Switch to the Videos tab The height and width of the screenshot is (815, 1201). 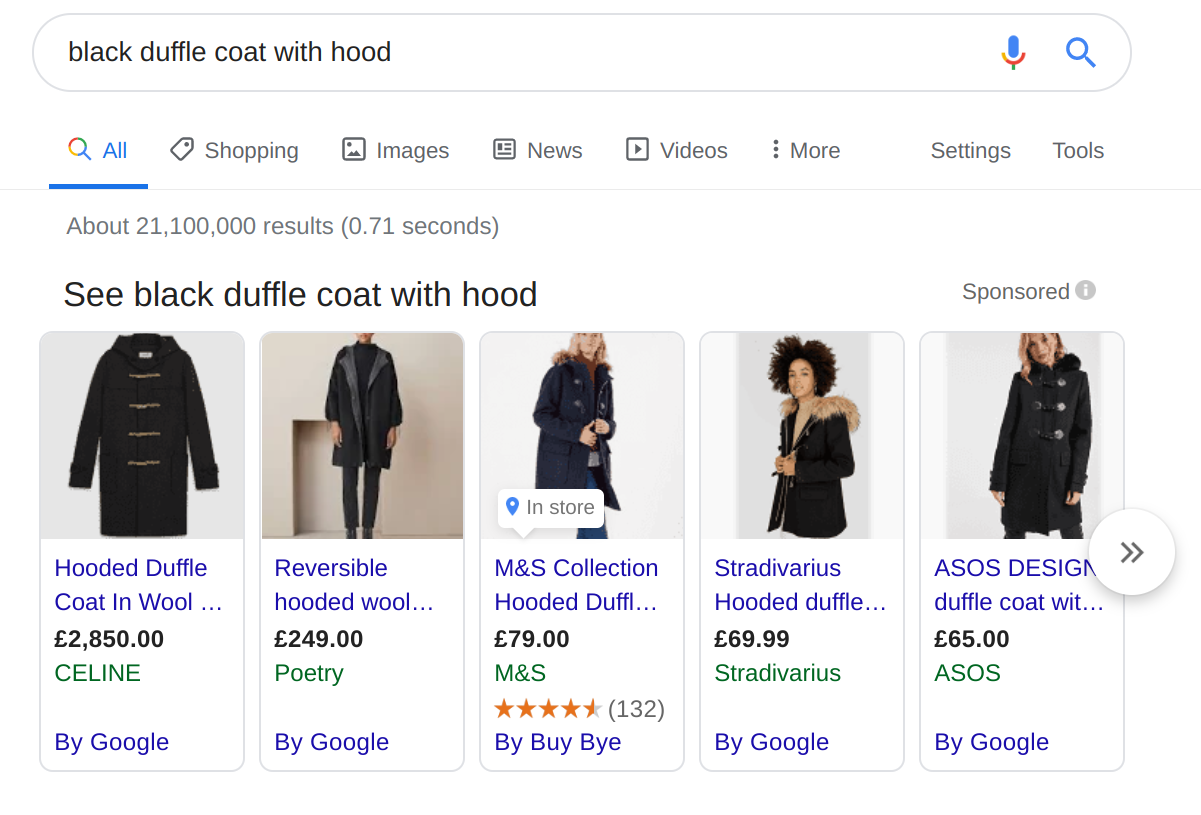(x=677, y=150)
